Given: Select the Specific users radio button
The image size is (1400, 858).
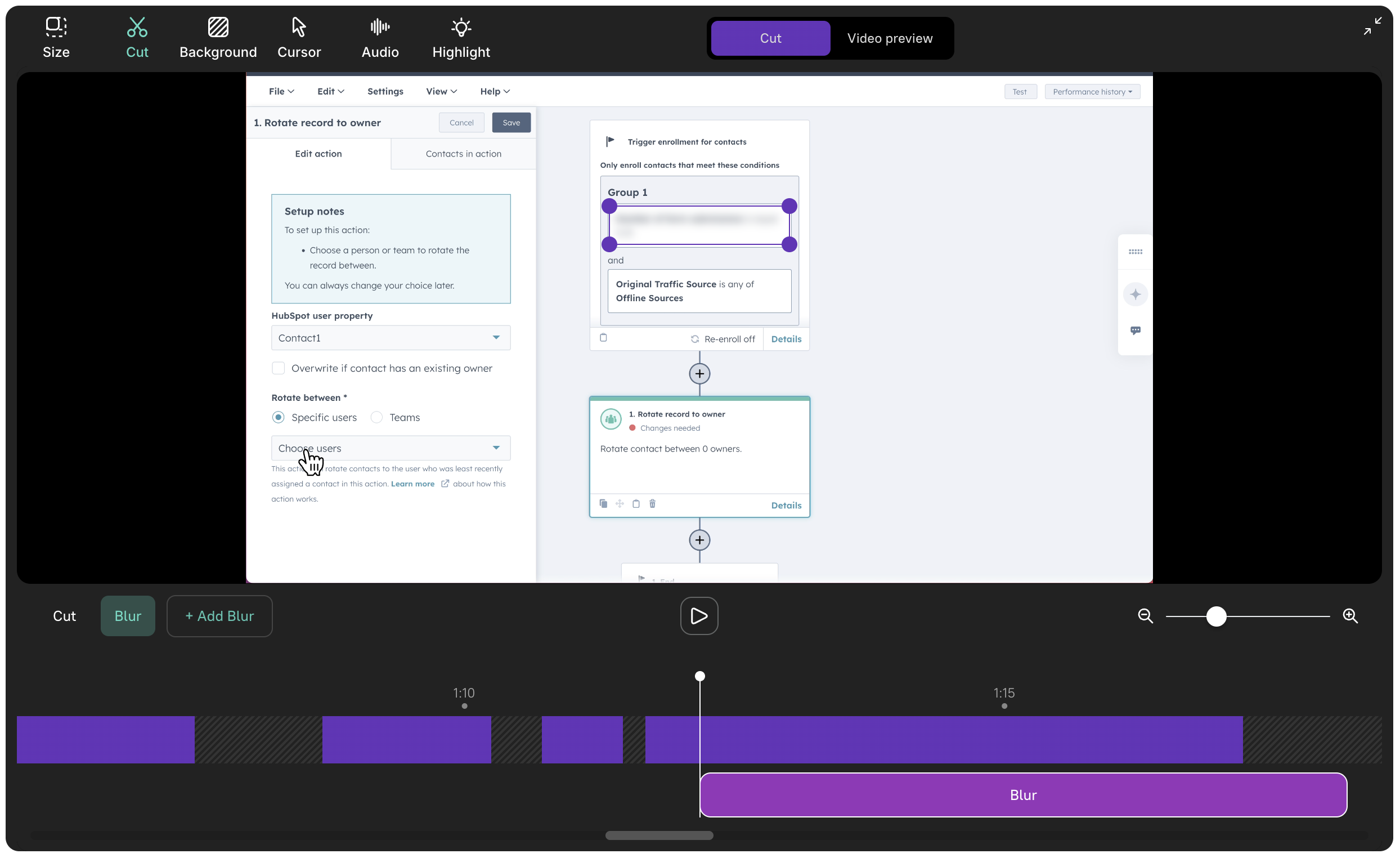Looking at the screenshot, I should (x=278, y=417).
